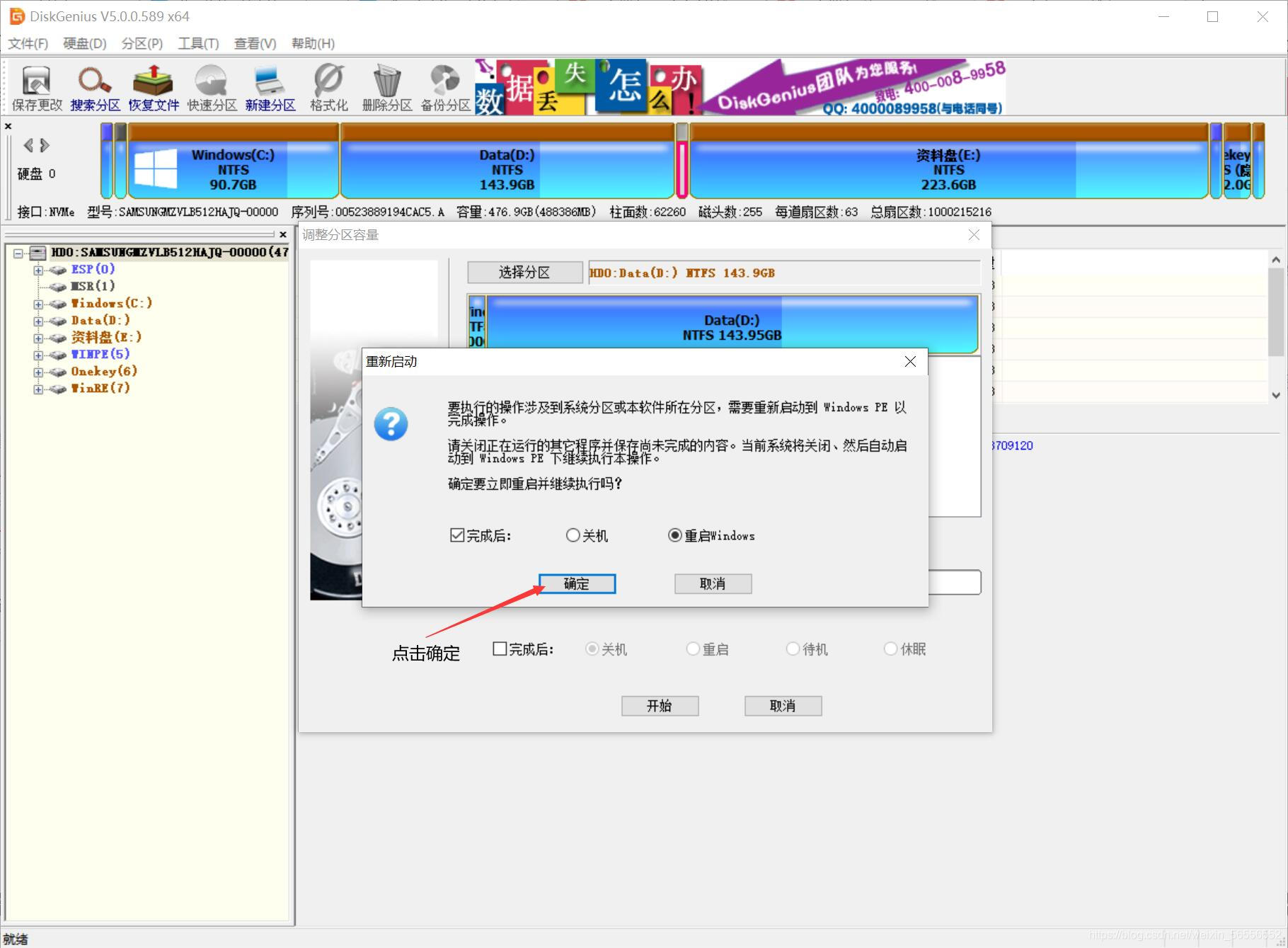Click the Windows logo in C: partition bar
The image size is (1288, 948).
pos(156,169)
